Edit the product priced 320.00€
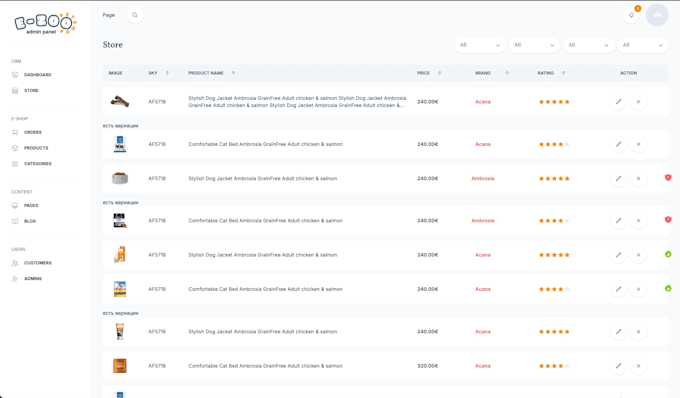The height and width of the screenshot is (398, 680). pos(618,366)
